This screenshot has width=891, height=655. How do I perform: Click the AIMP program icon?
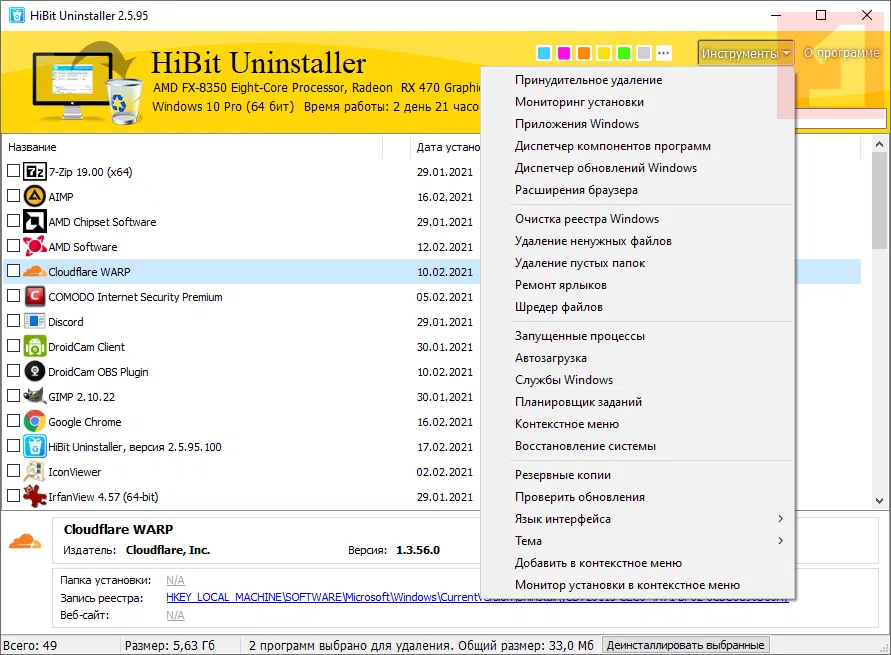pyautogui.click(x=35, y=197)
